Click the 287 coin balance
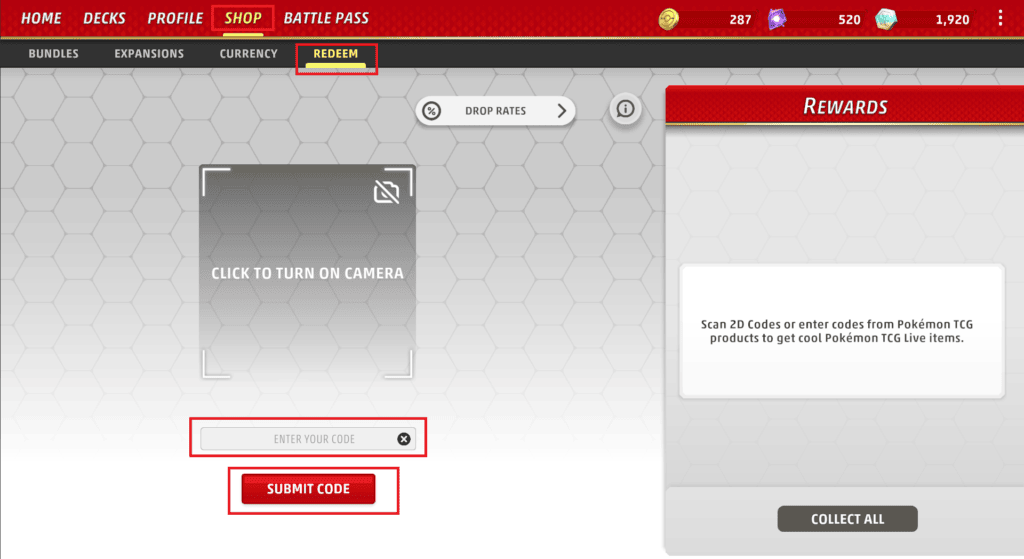Viewport: 1024px width, 559px height. pos(740,20)
